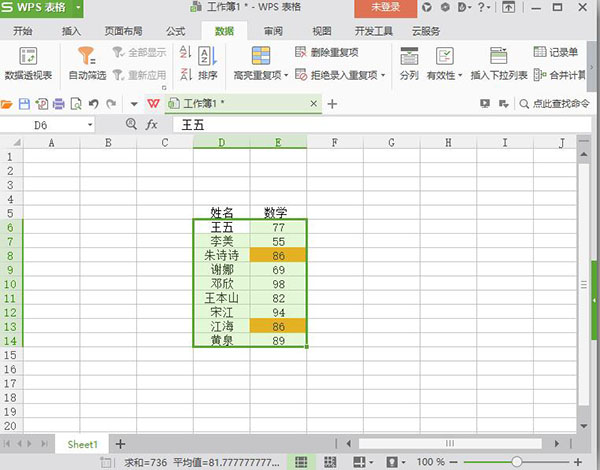Enable 自动筛选 auto filter

tap(87, 63)
